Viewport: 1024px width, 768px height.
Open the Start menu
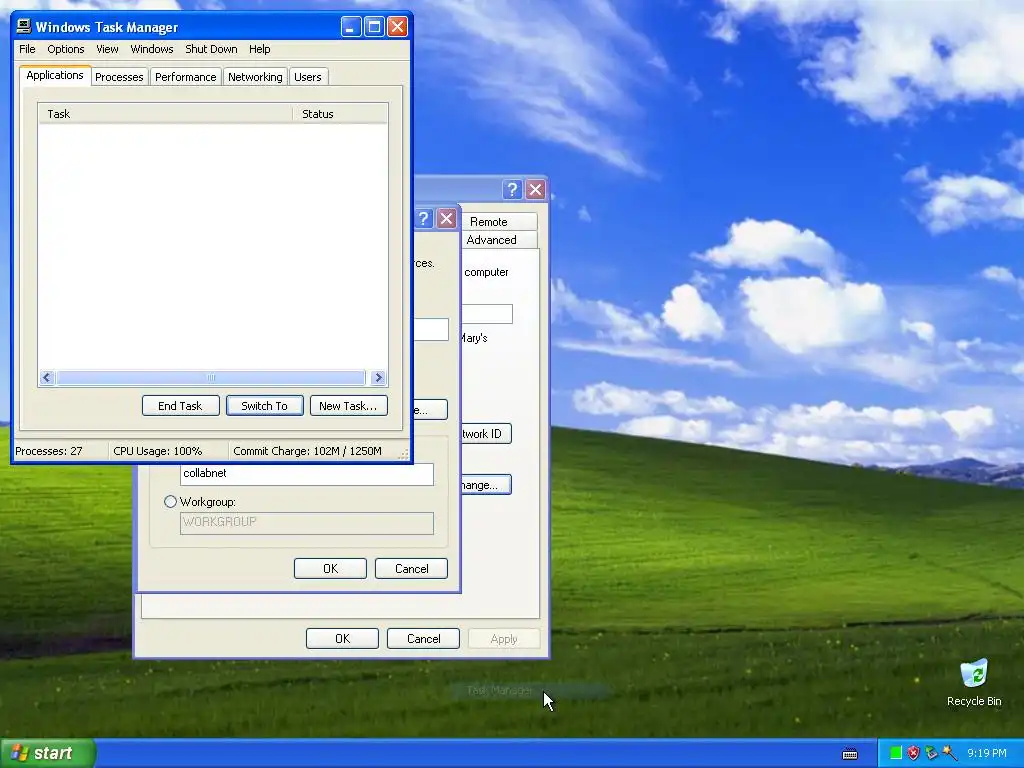(47, 753)
